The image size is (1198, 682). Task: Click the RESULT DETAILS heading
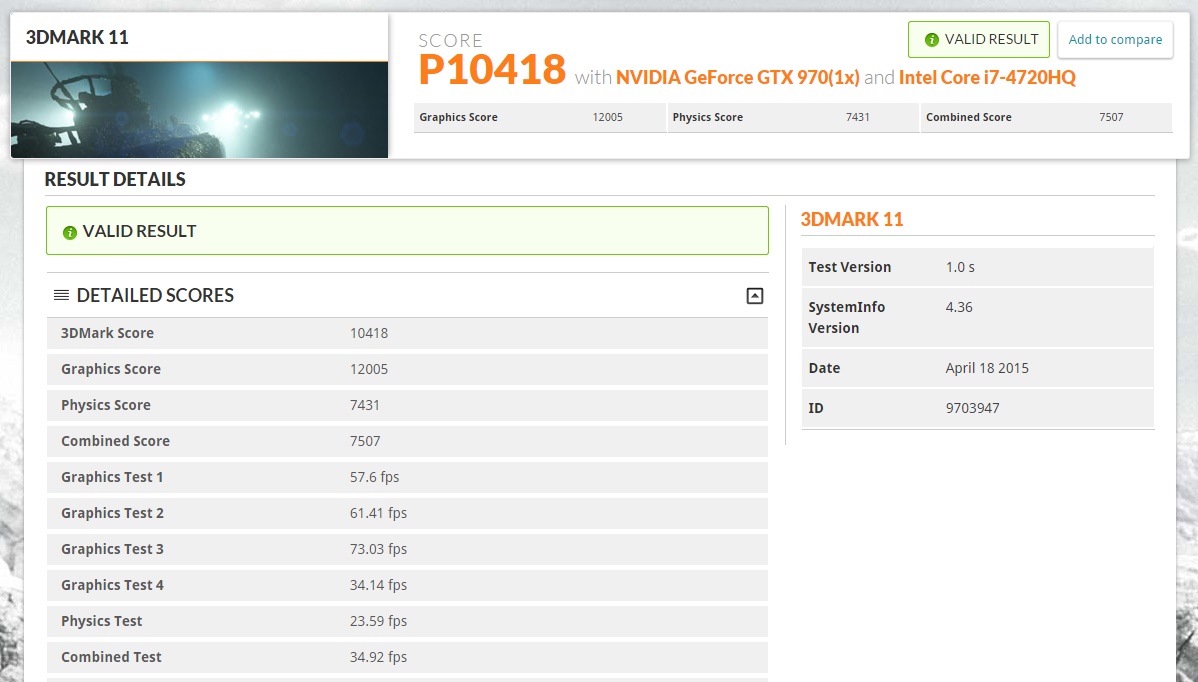(115, 179)
